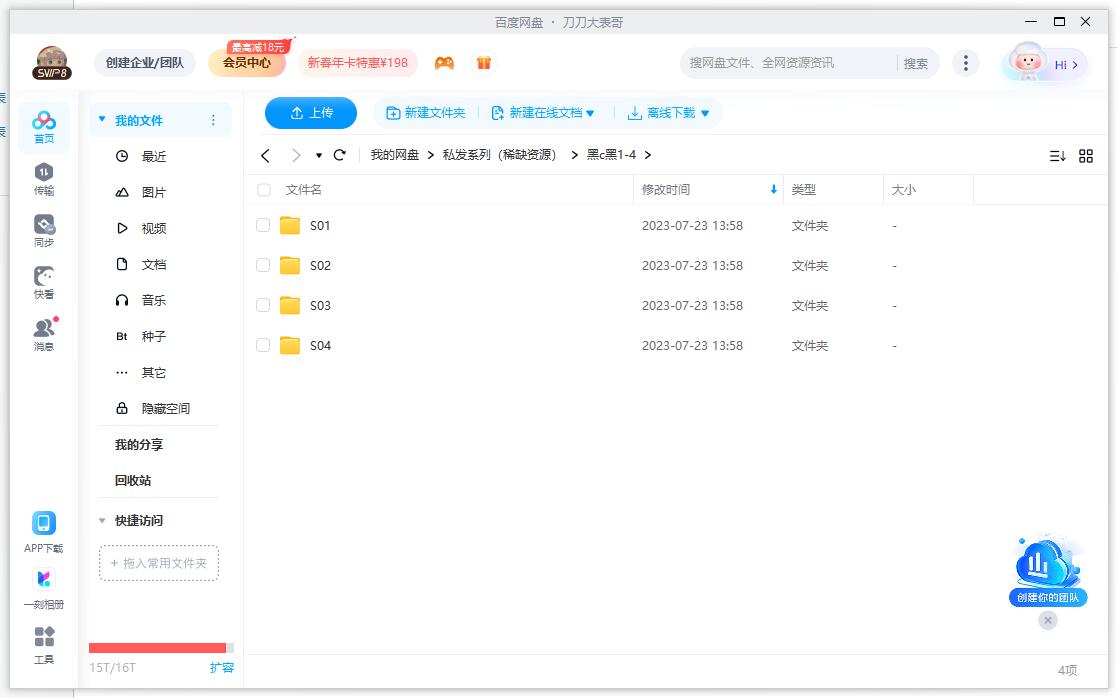Open the three-dot settings menu
1118x698 pixels.
click(966, 62)
